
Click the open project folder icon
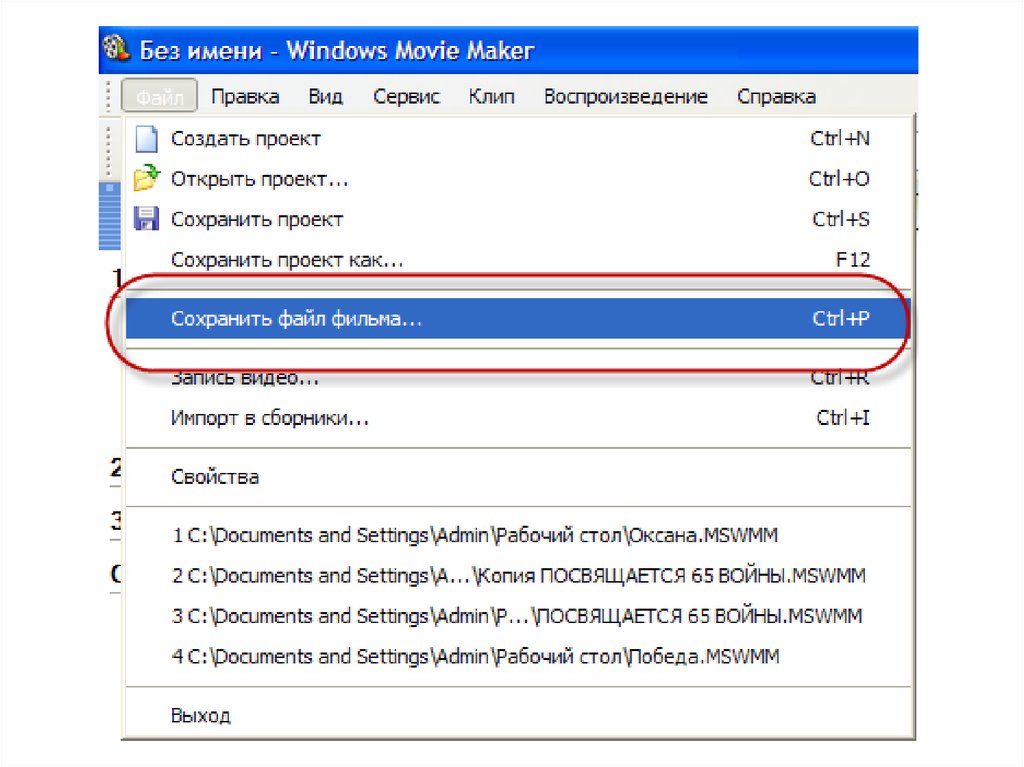click(146, 179)
